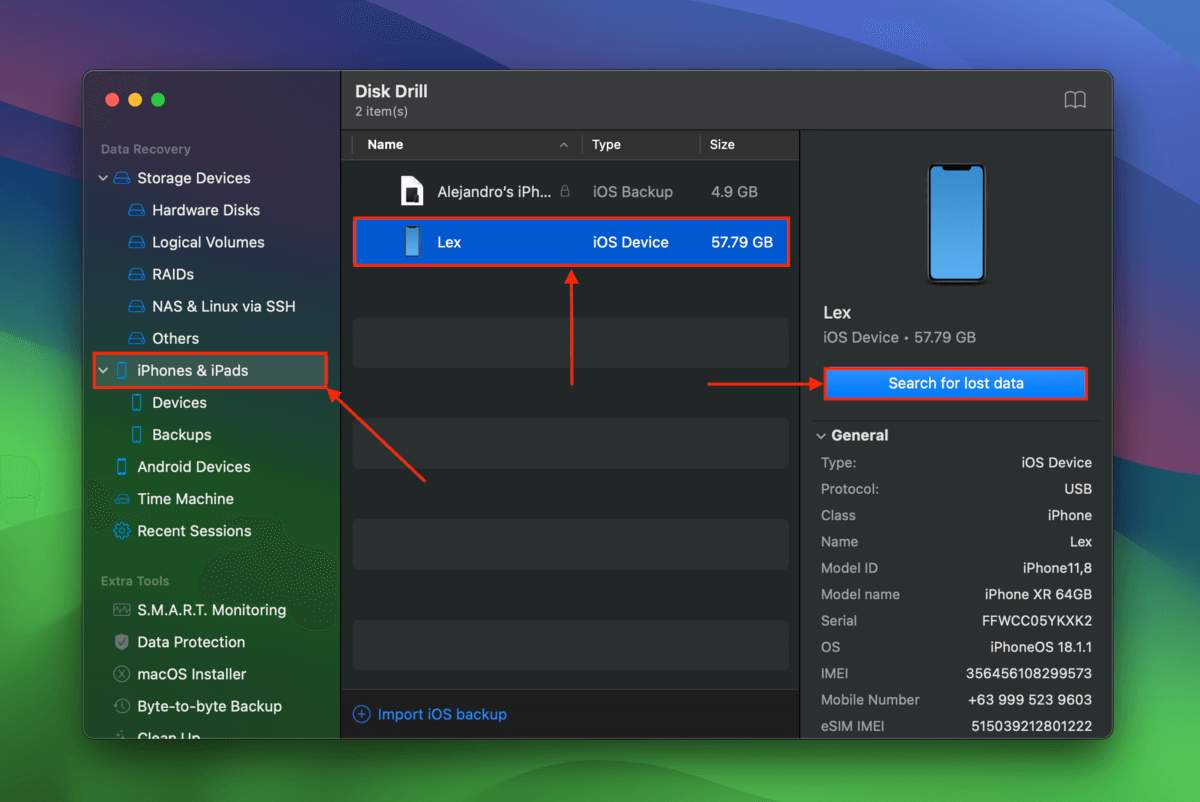Click the Recent Sessions gear icon
This screenshot has width=1200, height=802.
click(x=122, y=531)
